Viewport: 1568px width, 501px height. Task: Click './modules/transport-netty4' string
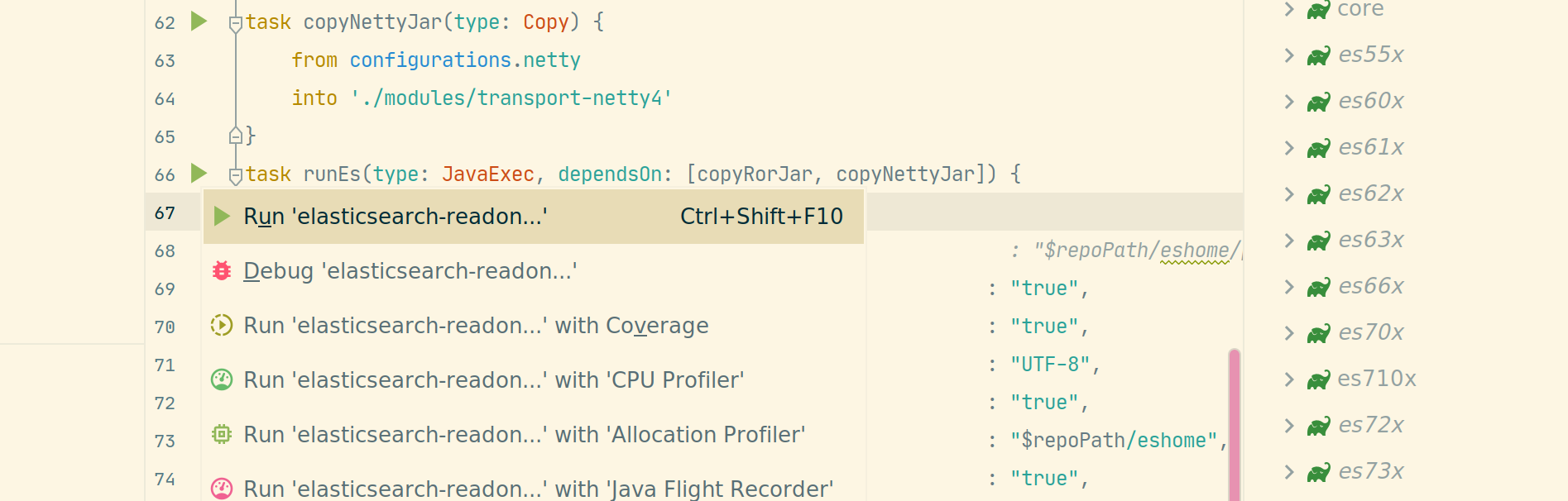click(x=511, y=98)
